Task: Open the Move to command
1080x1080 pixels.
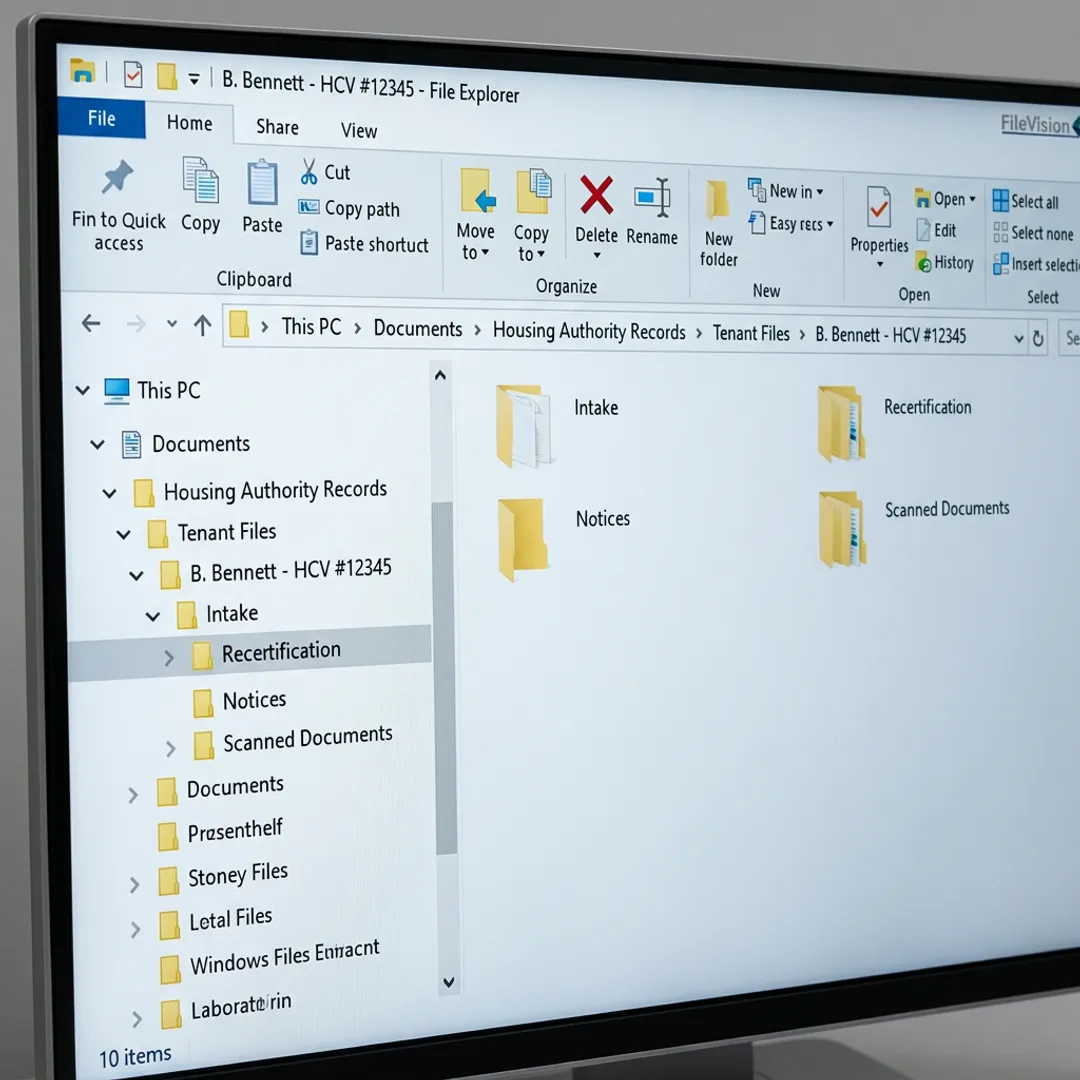Action: click(x=476, y=215)
